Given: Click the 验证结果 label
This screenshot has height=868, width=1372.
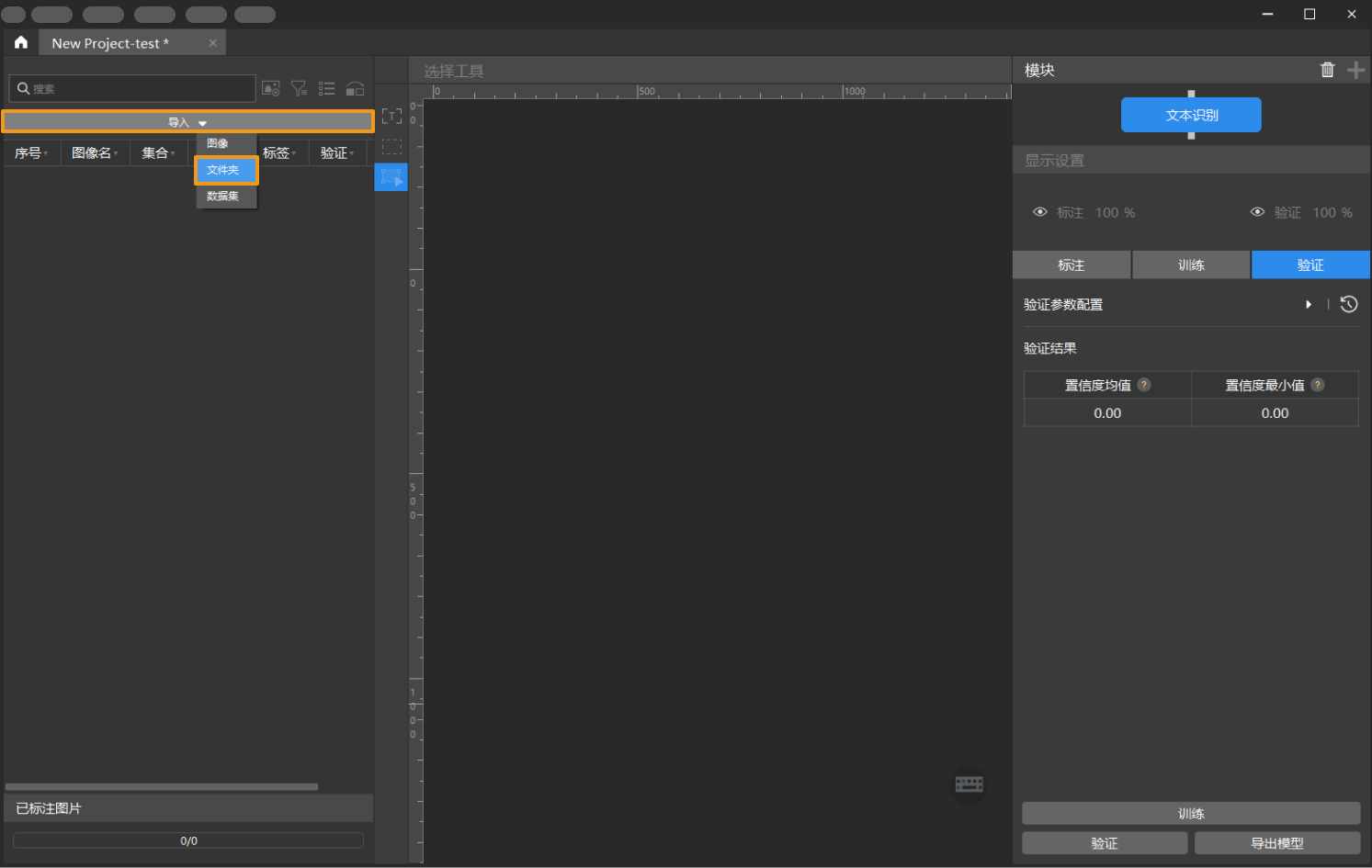Looking at the screenshot, I should pos(1050,348).
